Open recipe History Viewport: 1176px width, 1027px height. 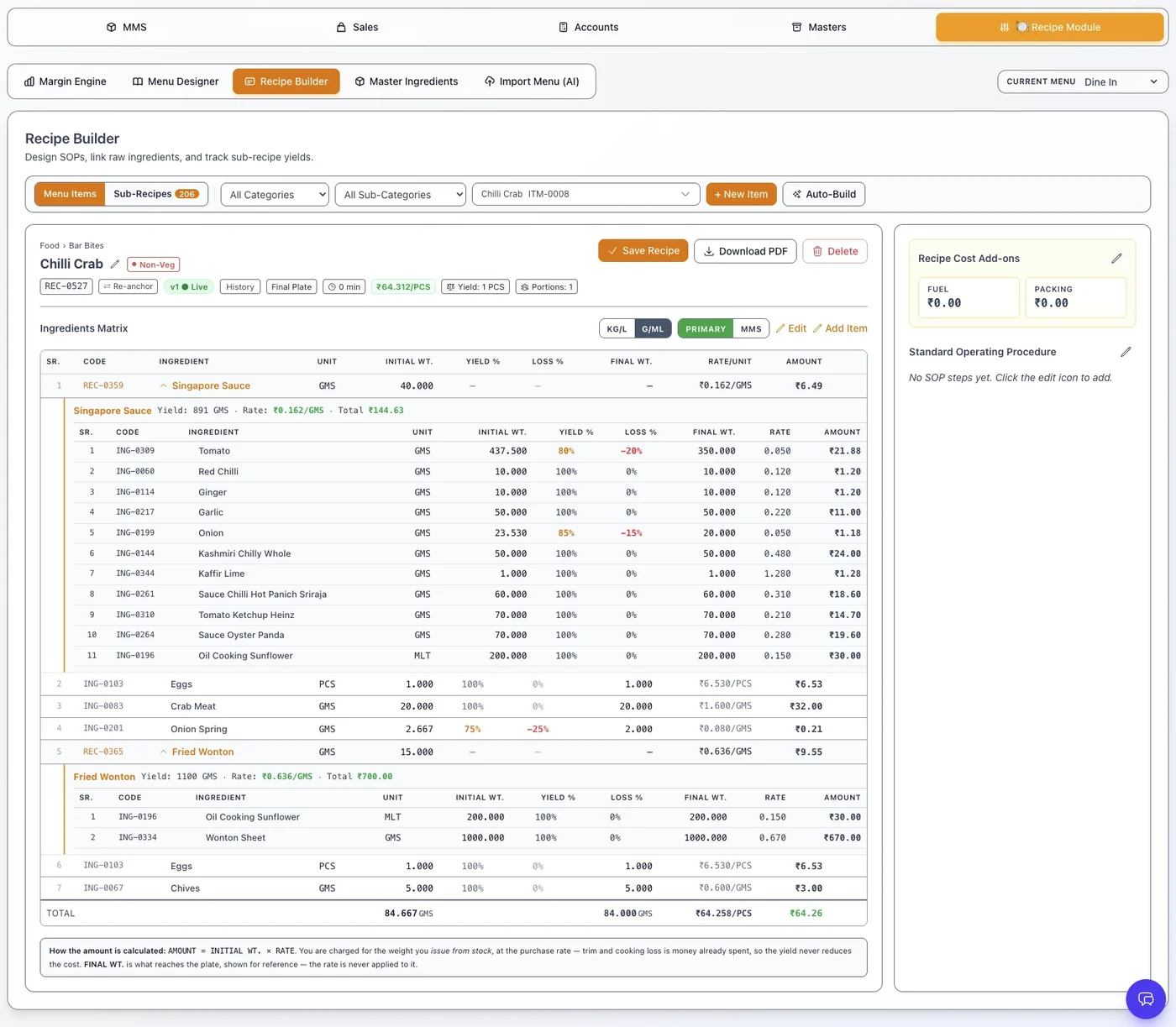pos(240,286)
